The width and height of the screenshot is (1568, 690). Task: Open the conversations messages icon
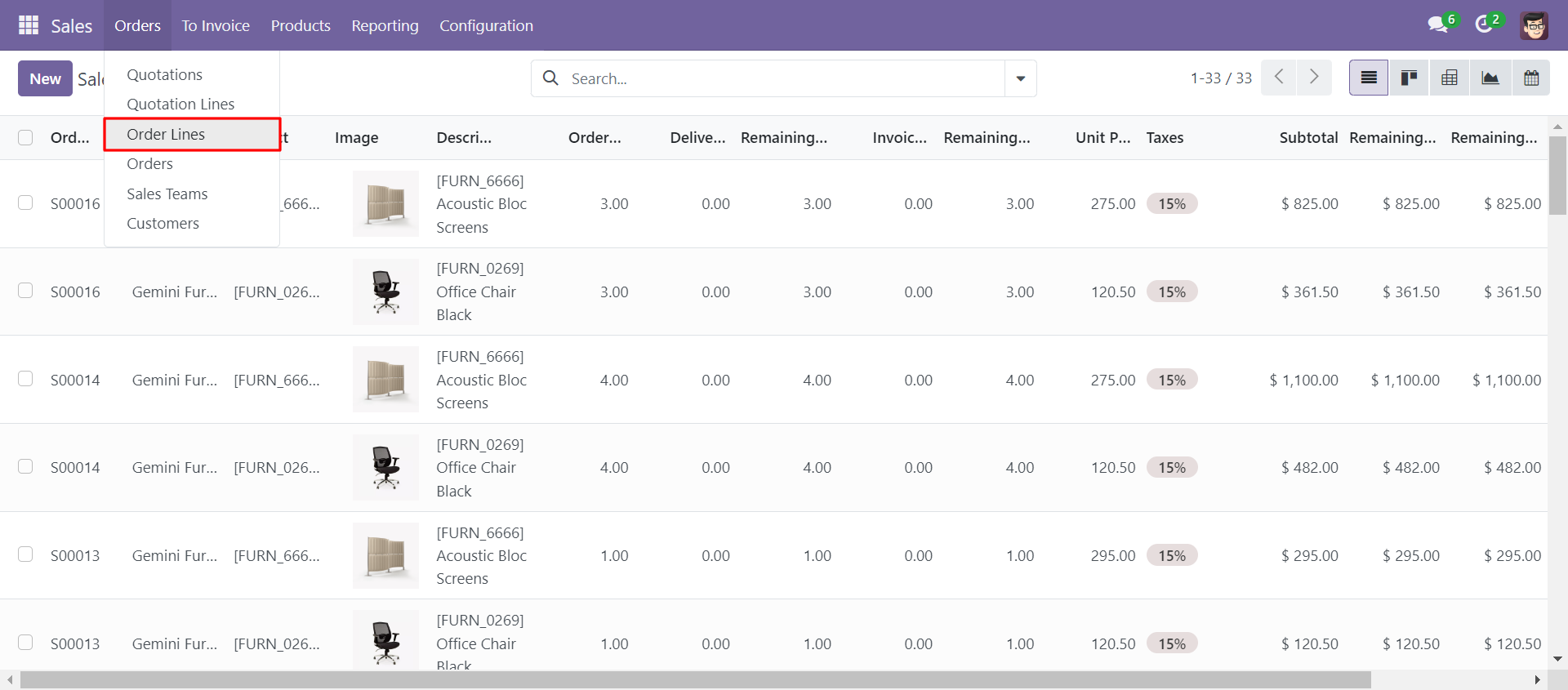[1438, 24]
